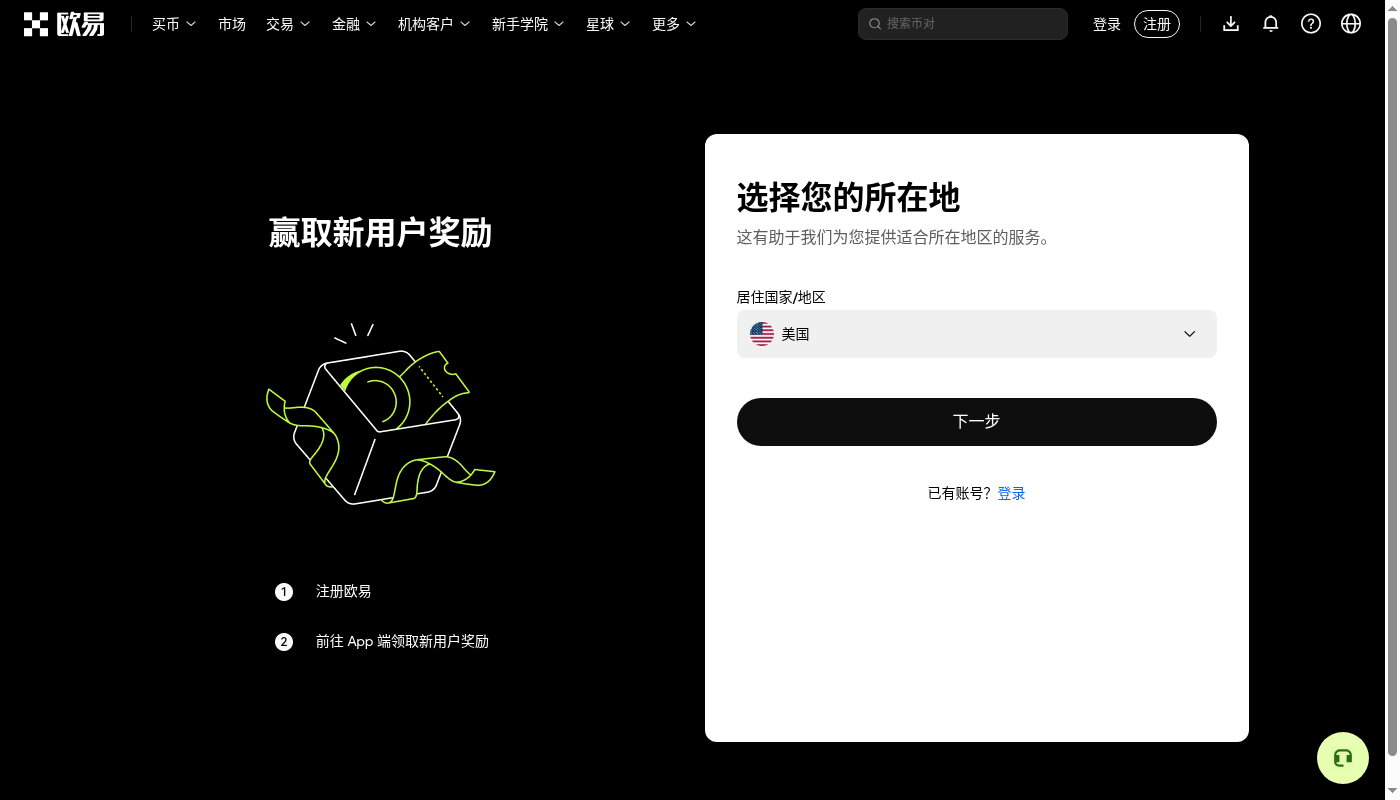Click the 选择您的所在地 heading

tap(848, 198)
